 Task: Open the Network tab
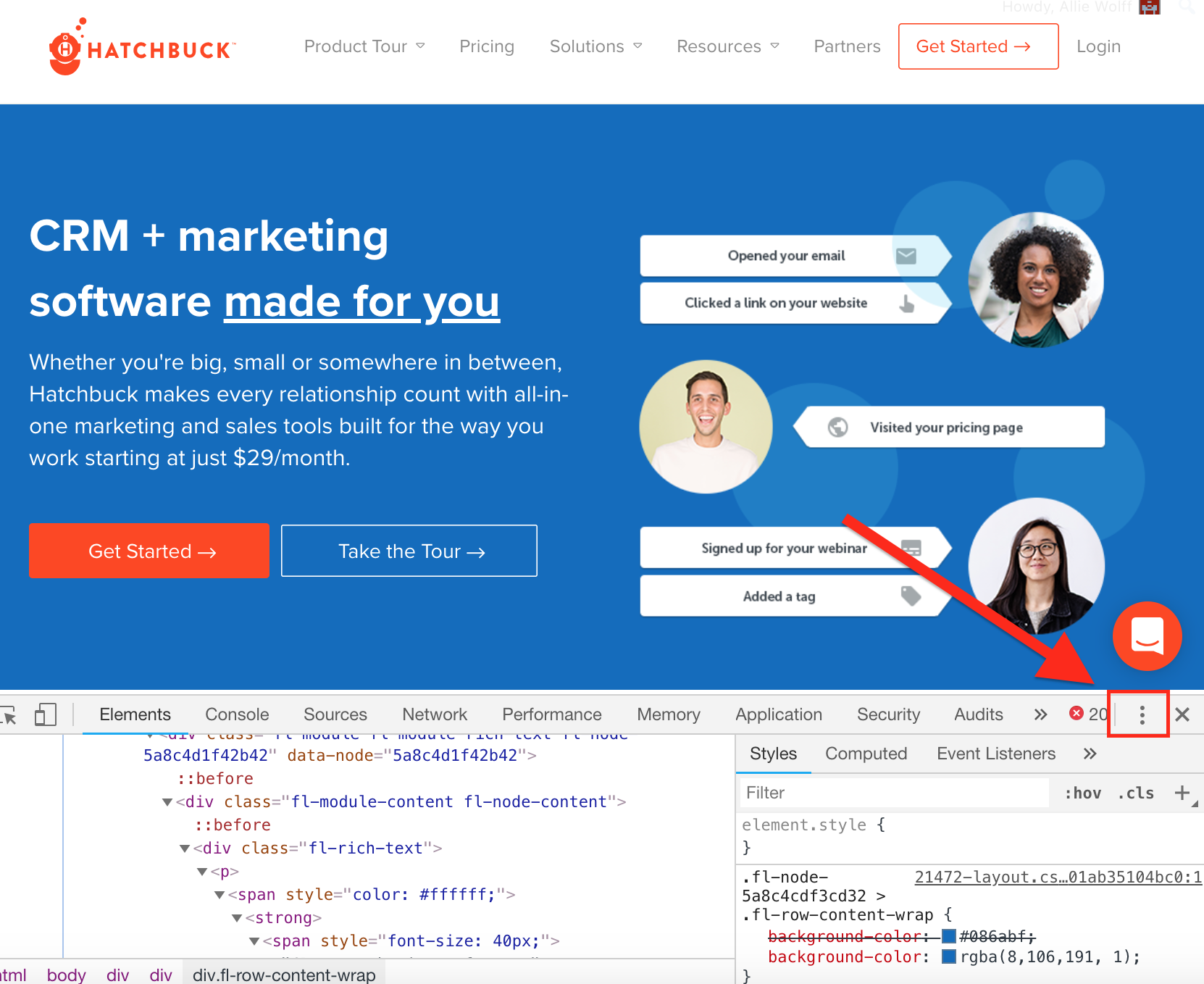(x=435, y=714)
